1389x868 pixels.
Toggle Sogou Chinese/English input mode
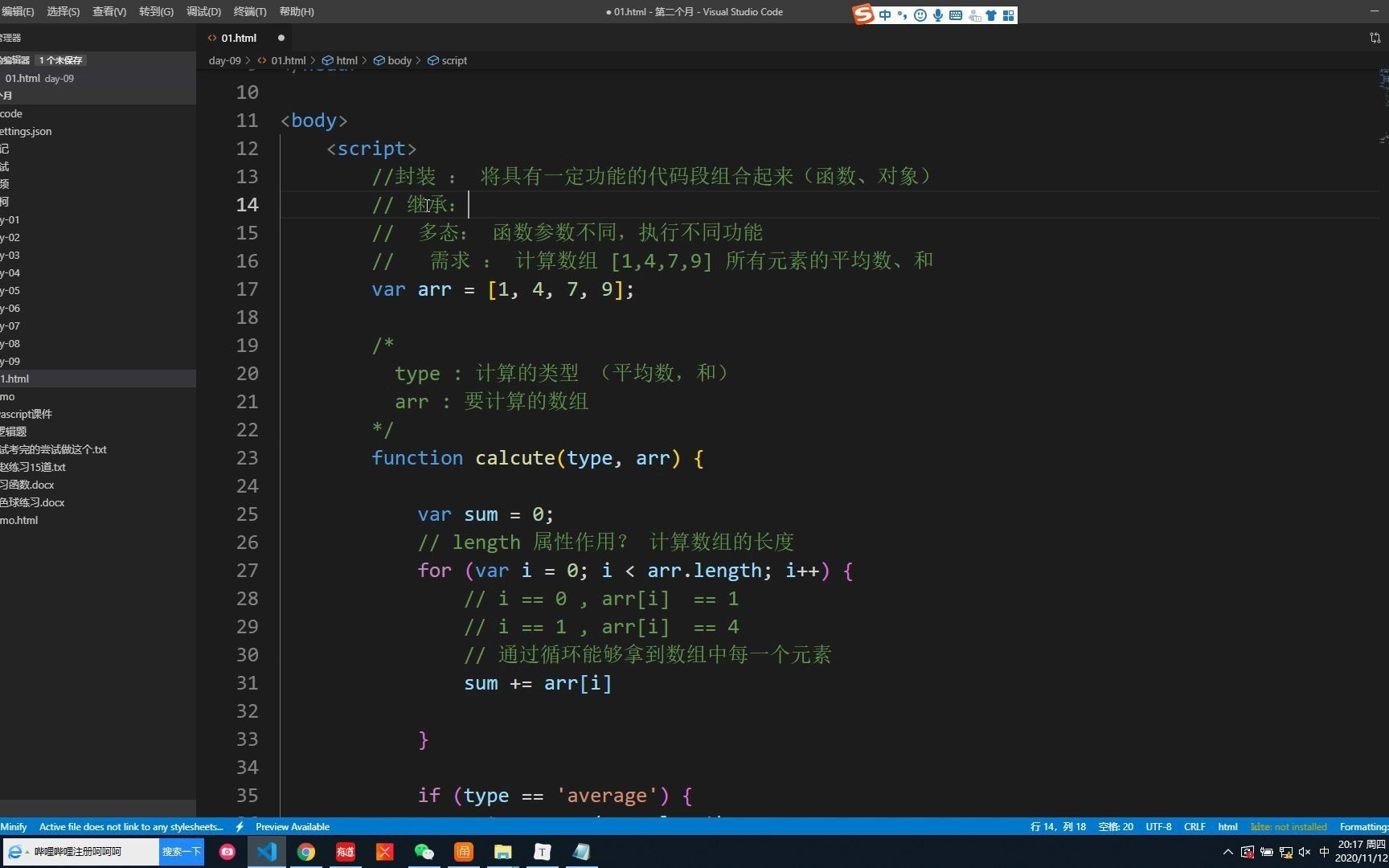tap(885, 15)
